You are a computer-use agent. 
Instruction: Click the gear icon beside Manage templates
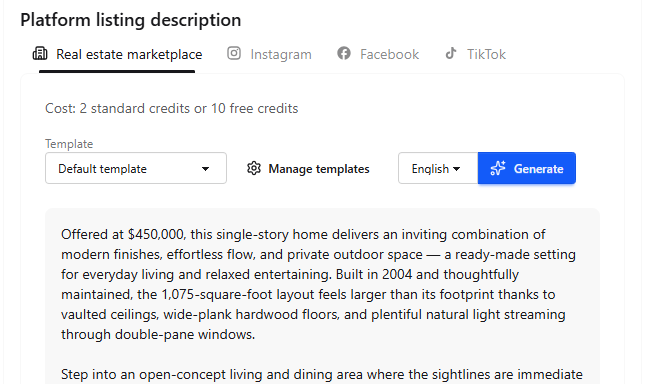click(x=254, y=168)
